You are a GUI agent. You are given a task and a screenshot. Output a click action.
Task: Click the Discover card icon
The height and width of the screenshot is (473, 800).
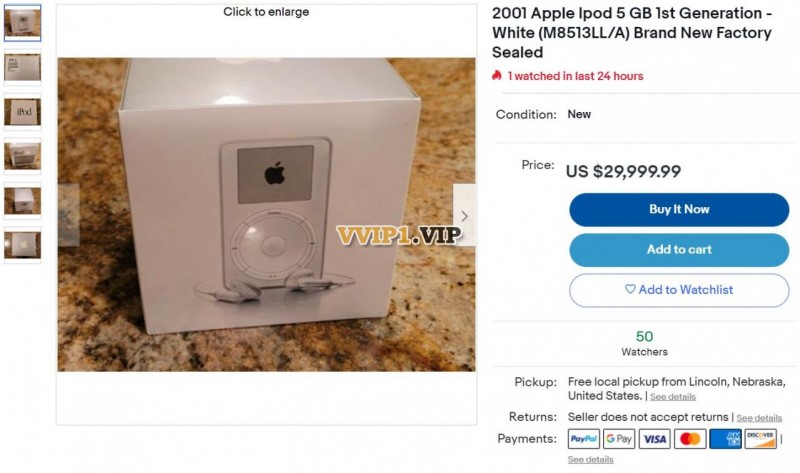[760, 439]
